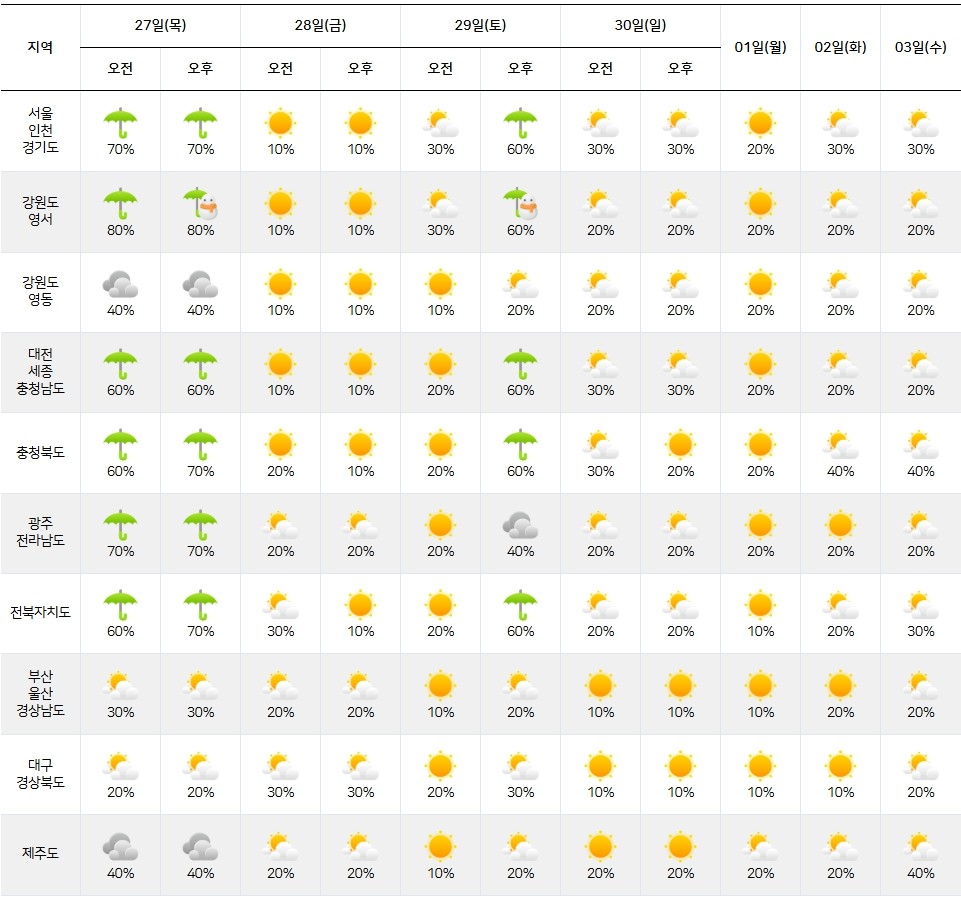961x899 pixels.
Task: Click the 30일(일) date header
Action: 640,26
